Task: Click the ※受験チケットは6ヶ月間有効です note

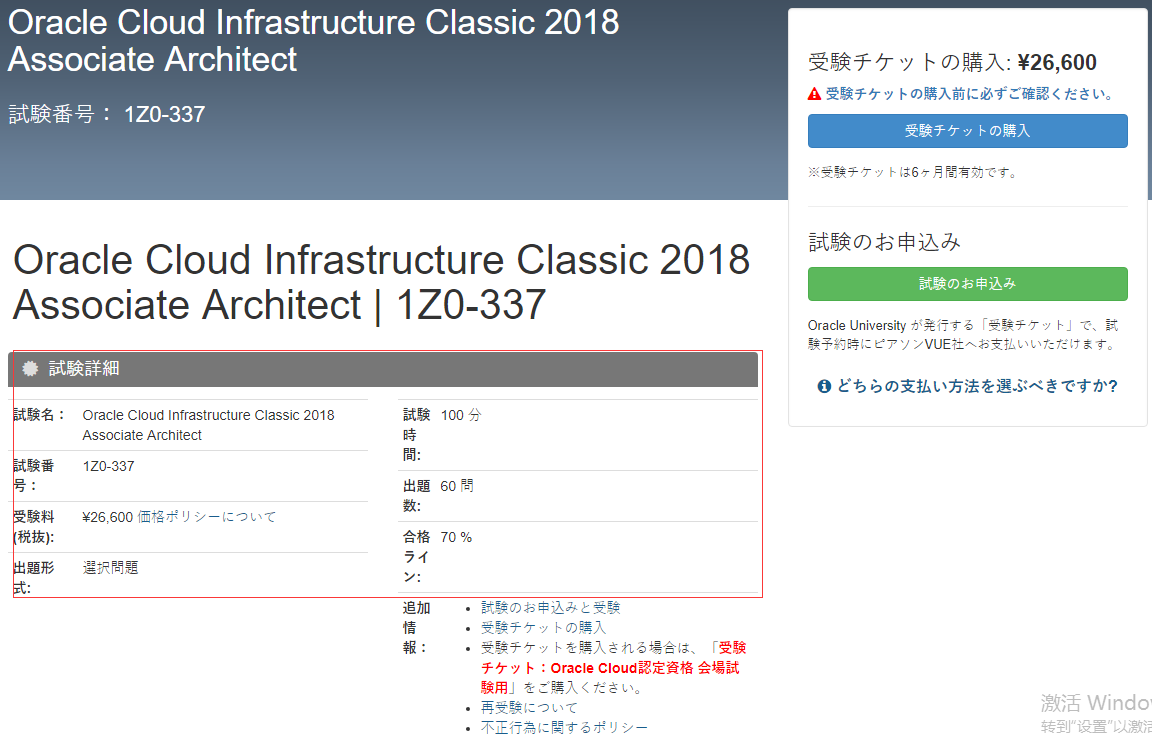Action: 912,173
